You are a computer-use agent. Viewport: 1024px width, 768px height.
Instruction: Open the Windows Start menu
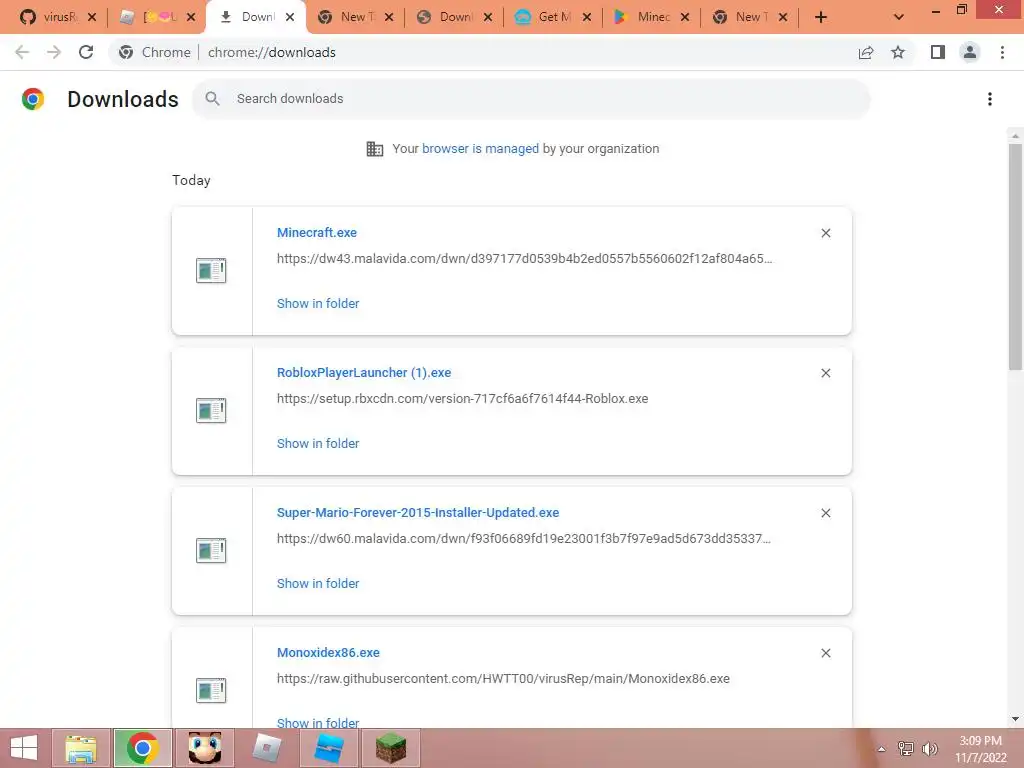pos(24,748)
